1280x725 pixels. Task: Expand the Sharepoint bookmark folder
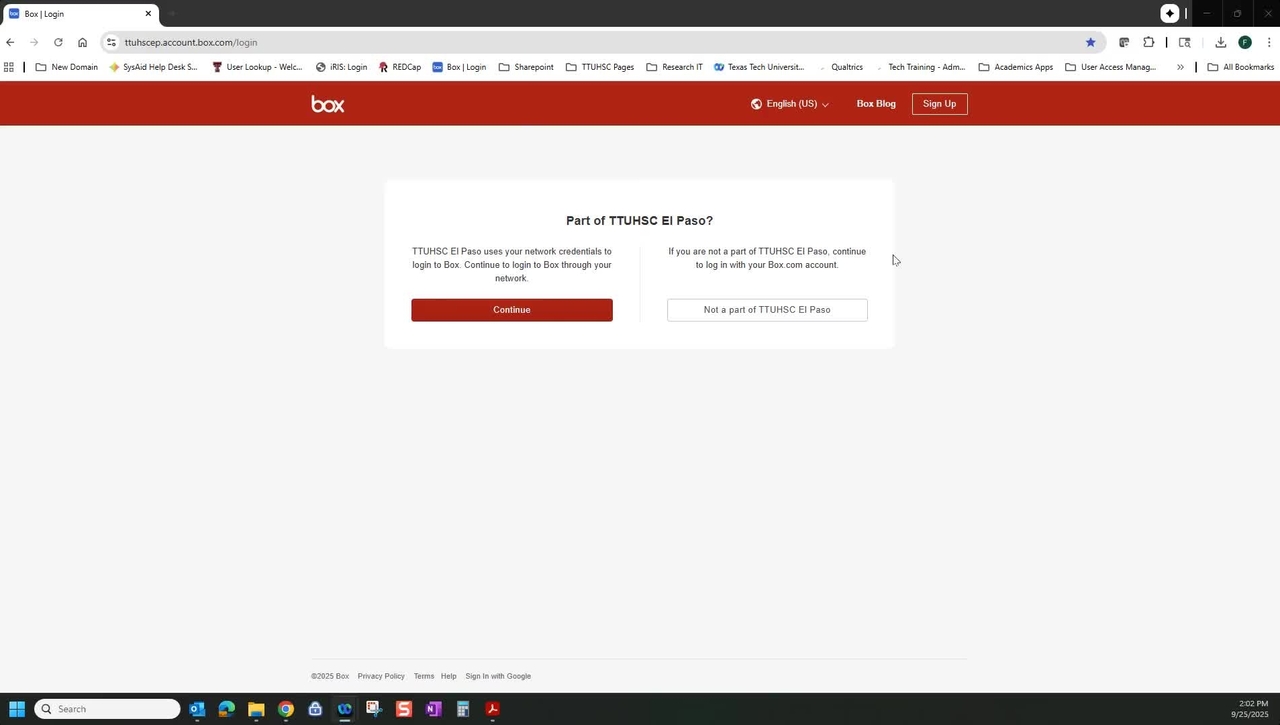(526, 67)
